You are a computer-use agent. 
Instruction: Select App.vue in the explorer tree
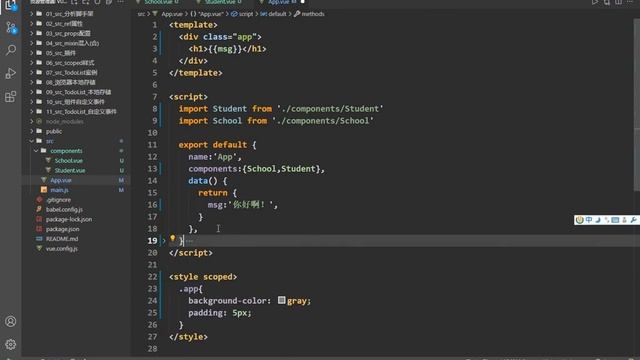(61, 180)
